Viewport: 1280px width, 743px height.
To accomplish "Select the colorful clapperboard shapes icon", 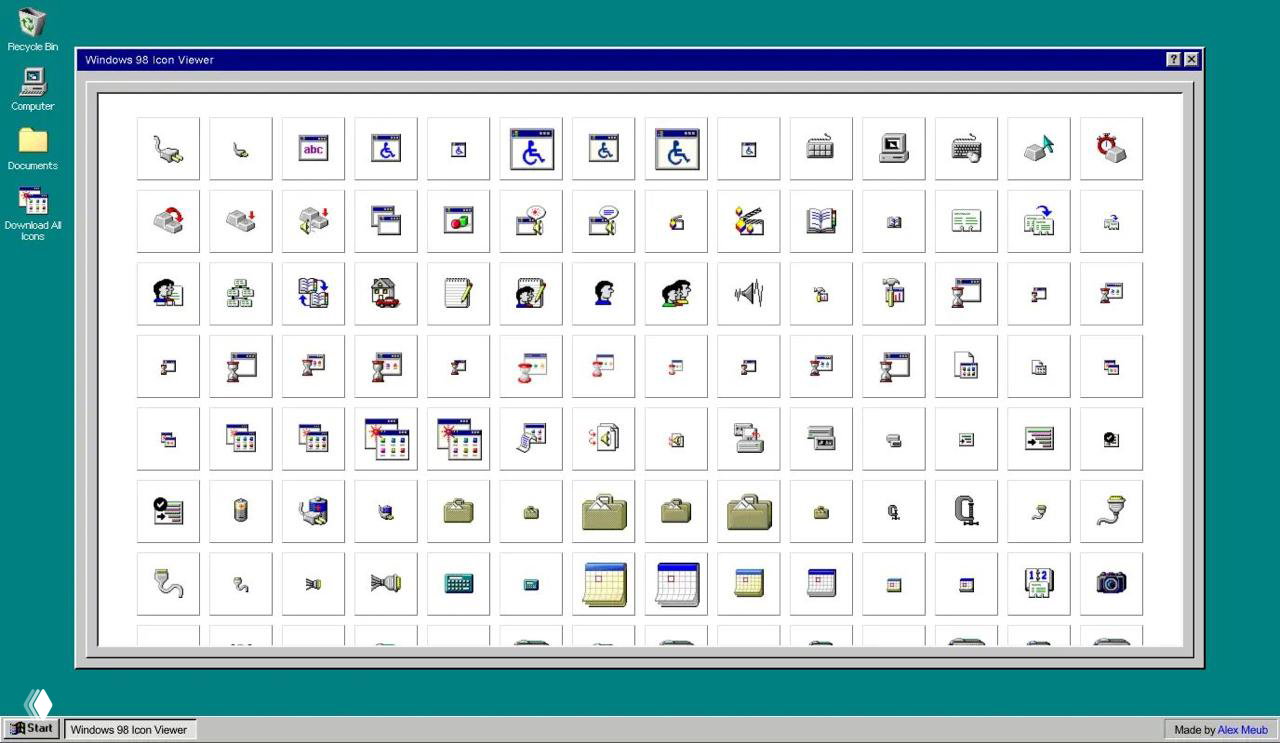I will (749, 221).
